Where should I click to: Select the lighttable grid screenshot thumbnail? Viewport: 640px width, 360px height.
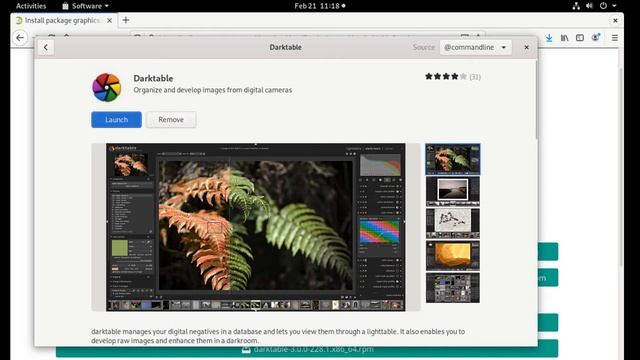[x=453, y=288]
